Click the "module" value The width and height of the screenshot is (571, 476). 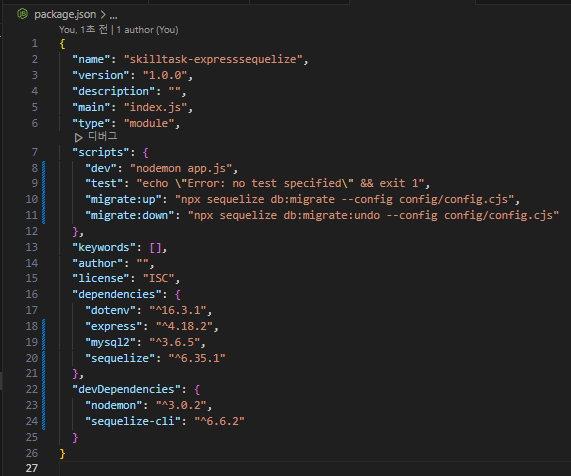click(x=149, y=123)
